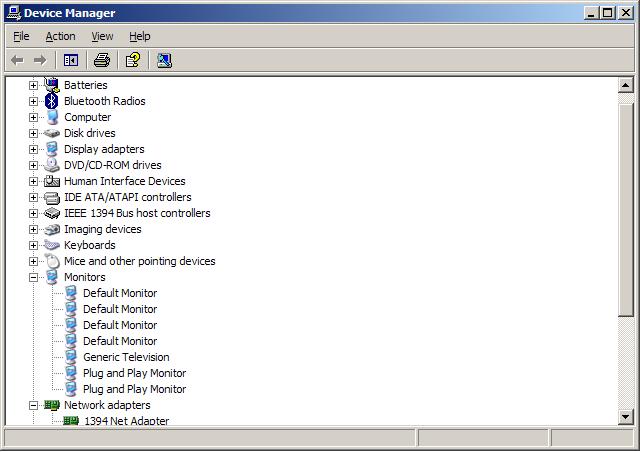
Task: Expand the Computer node
Action: (x=33, y=118)
